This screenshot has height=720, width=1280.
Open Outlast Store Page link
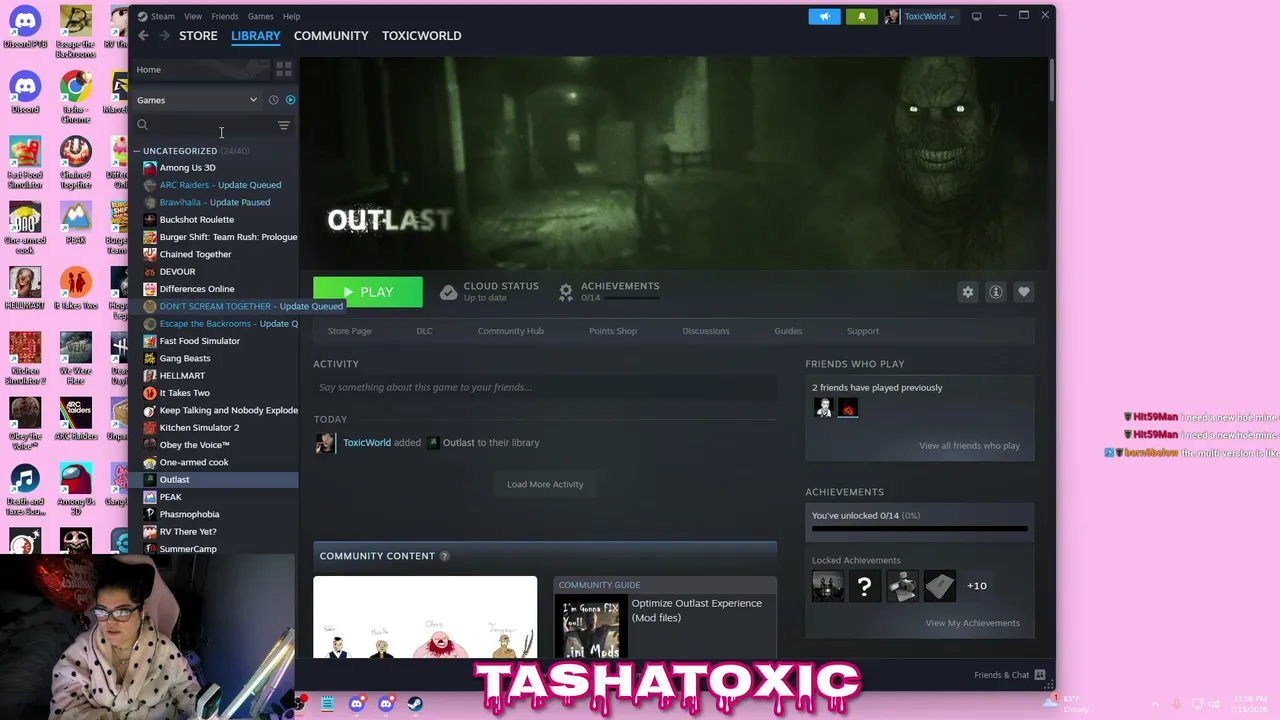click(349, 331)
